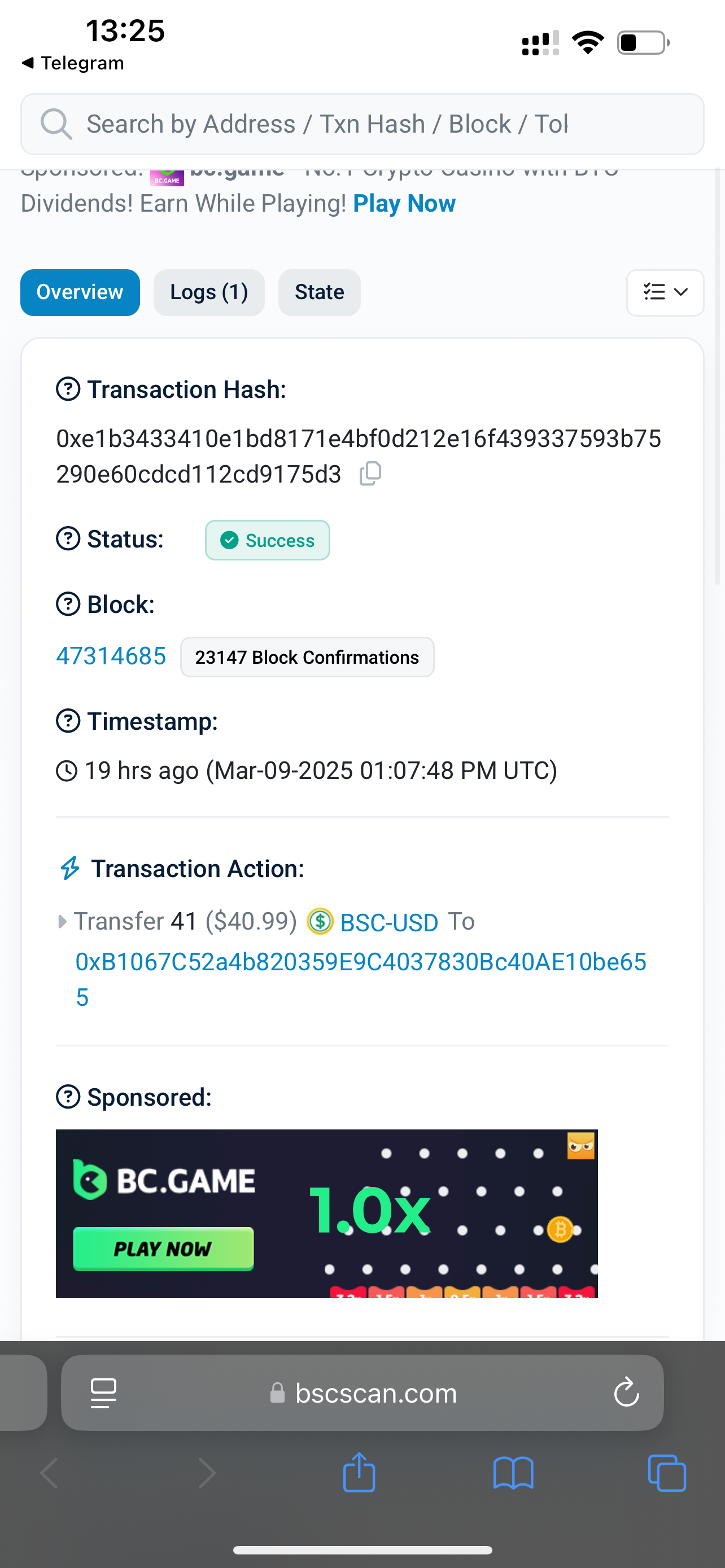Tap the Play Now sponsored link
The height and width of the screenshot is (1568, 725).
(404, 203)
